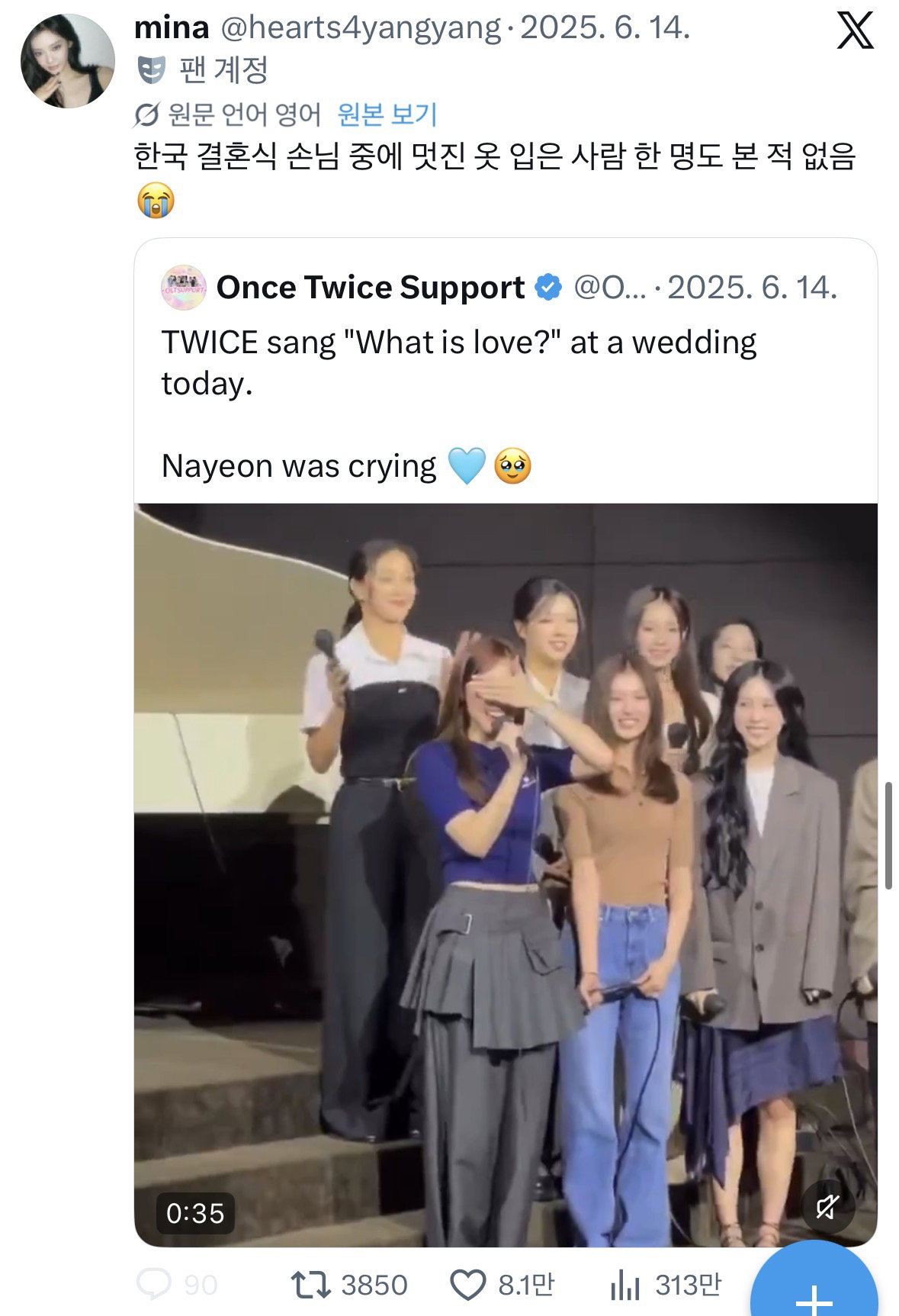Open the Once Twice Support name
This screenshot has height=1316, width=899.
pyautogui.click(x=371, y=288)
